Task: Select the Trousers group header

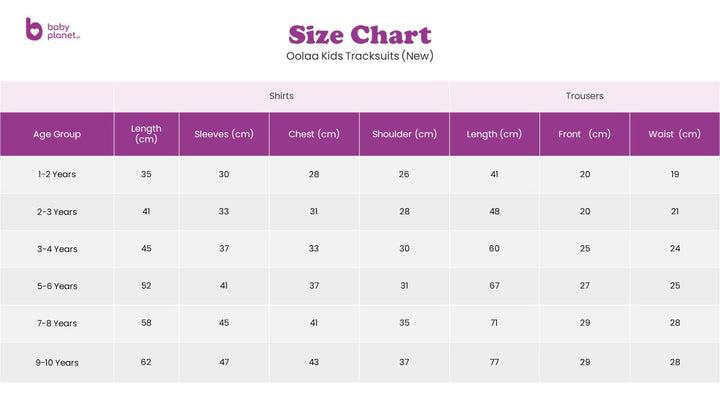Action: 584,97
